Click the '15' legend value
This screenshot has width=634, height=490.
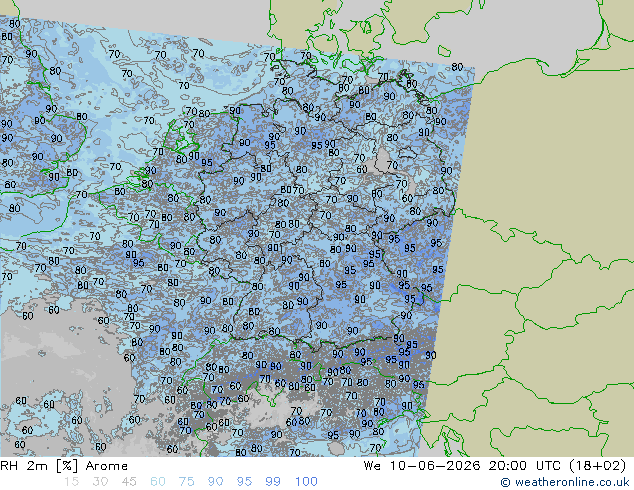point(72,482)
